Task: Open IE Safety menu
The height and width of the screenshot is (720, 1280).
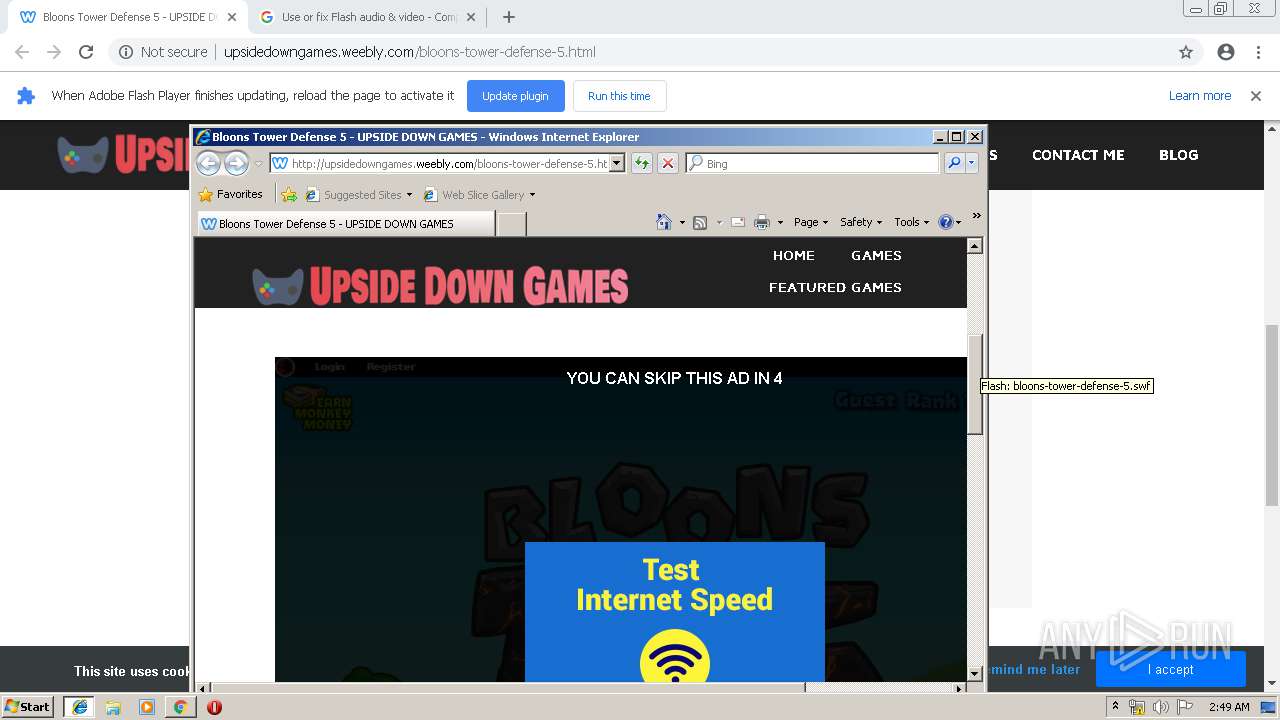Action: pos(861,222)
